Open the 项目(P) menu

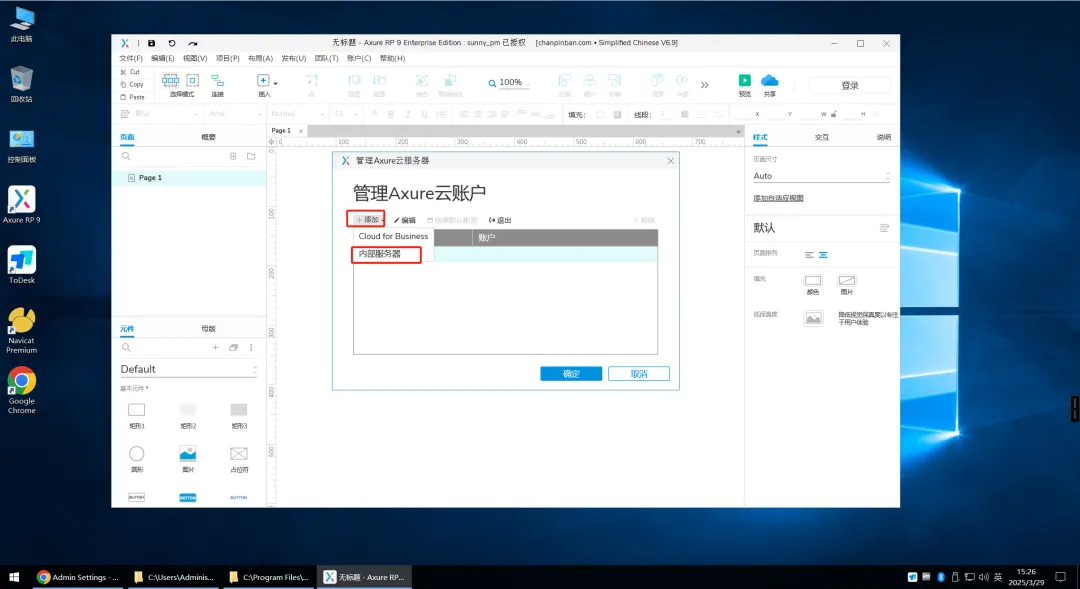click(227, 59)
